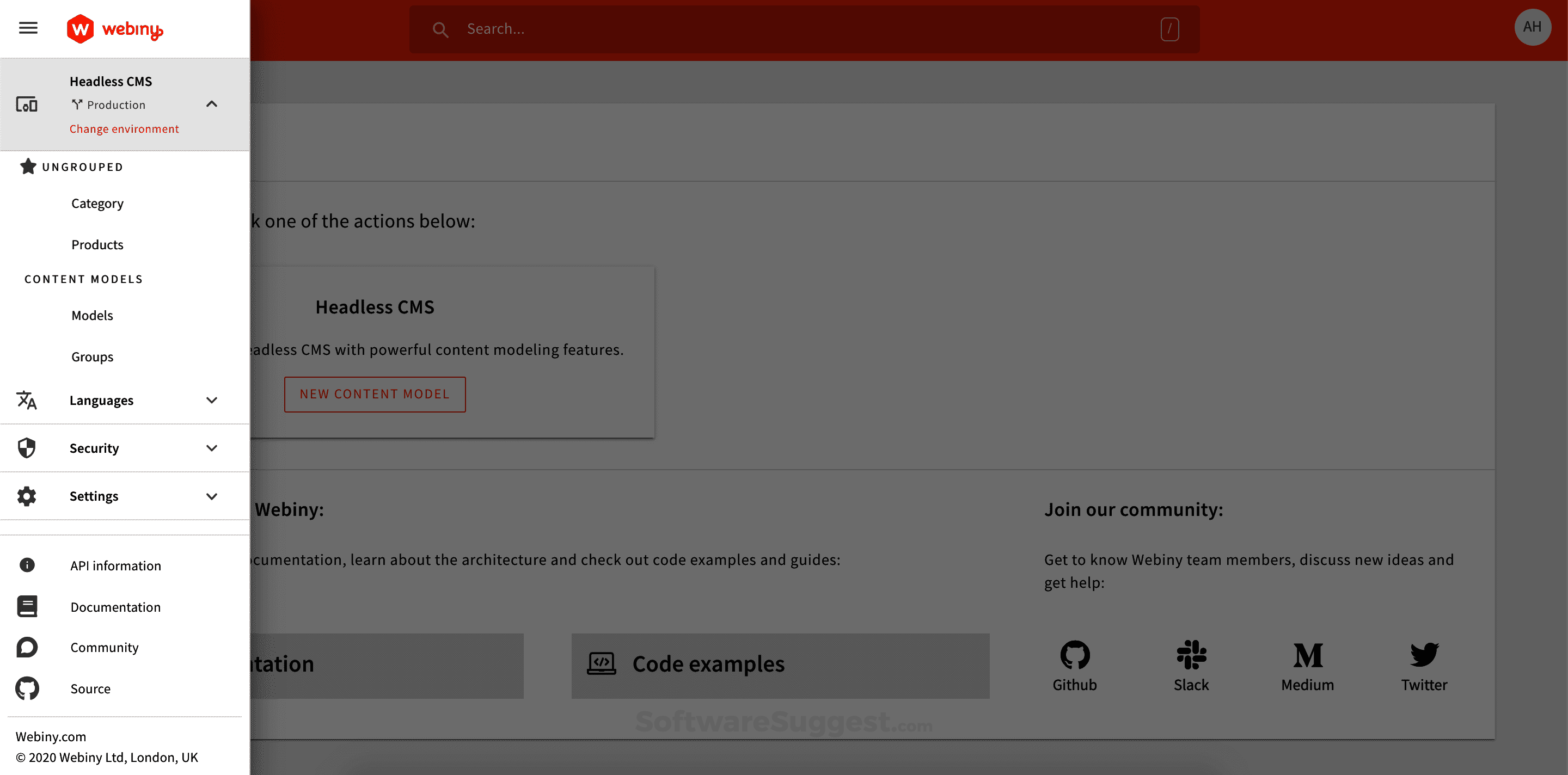Click the Webiny logo
Image resolution: width=1568 pixels, height=775 pixels.
pyautogui.click(x=114, y=29)
